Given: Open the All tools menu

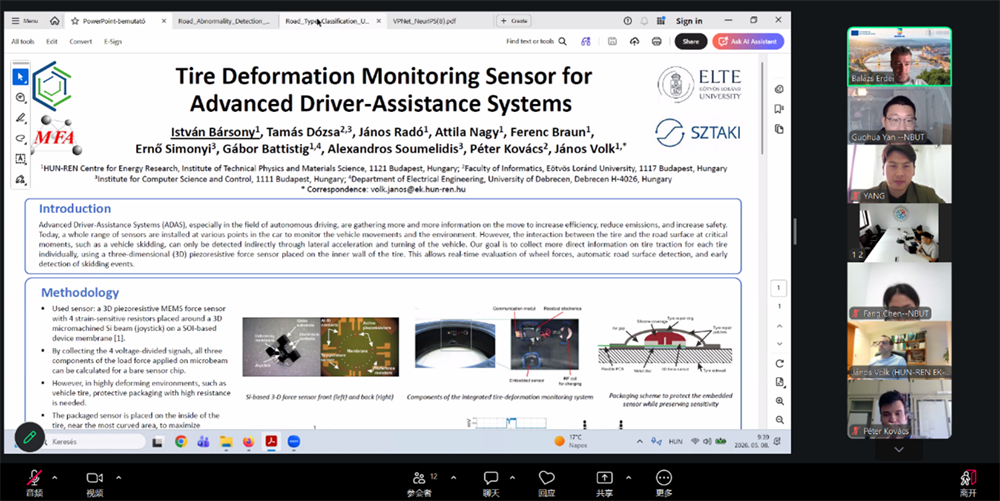Looking at the screenshot, I should pos(23,41).
